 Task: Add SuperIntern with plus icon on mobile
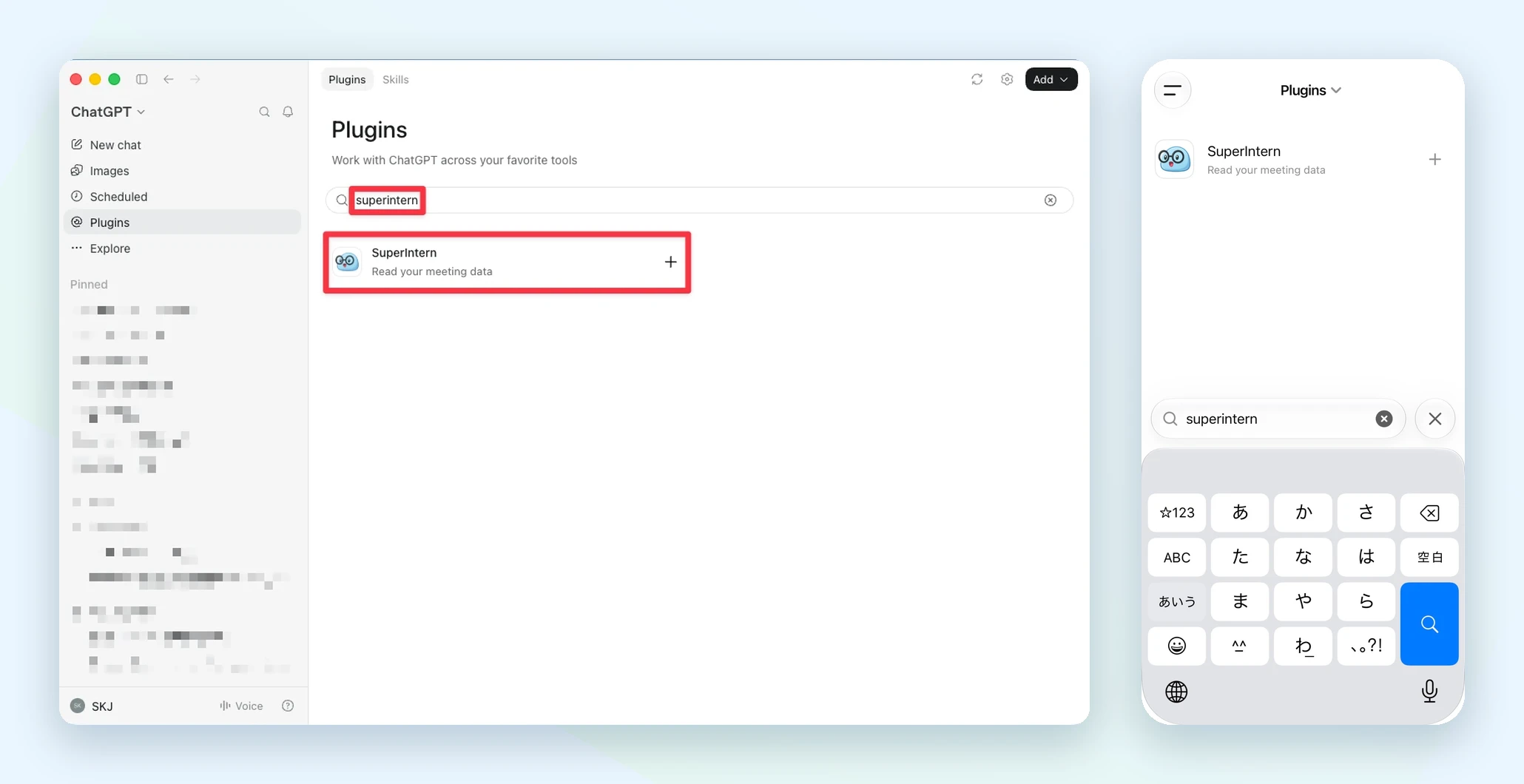[x=1434, y=159]
